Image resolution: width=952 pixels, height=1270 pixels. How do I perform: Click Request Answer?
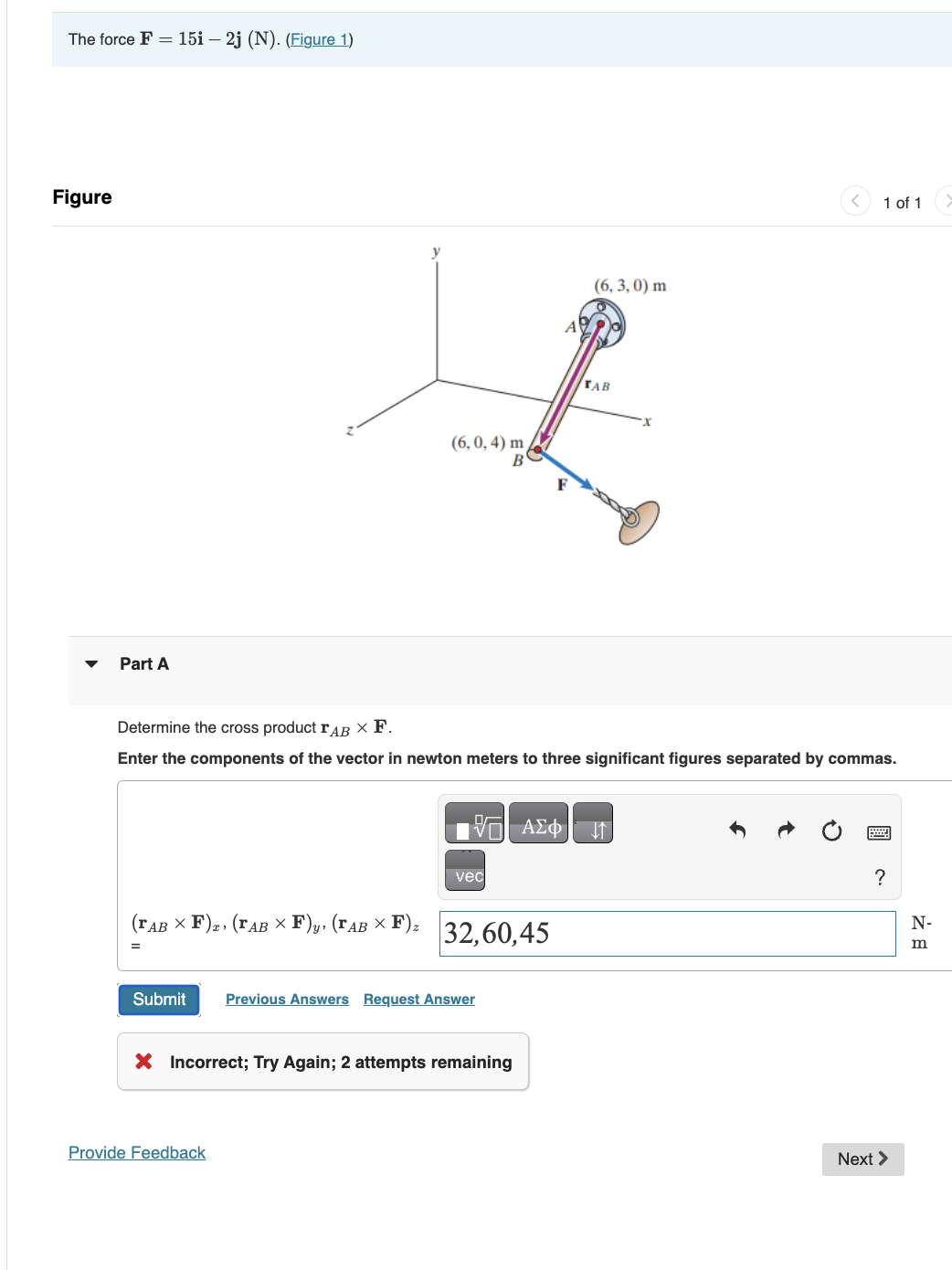[418, 999]
